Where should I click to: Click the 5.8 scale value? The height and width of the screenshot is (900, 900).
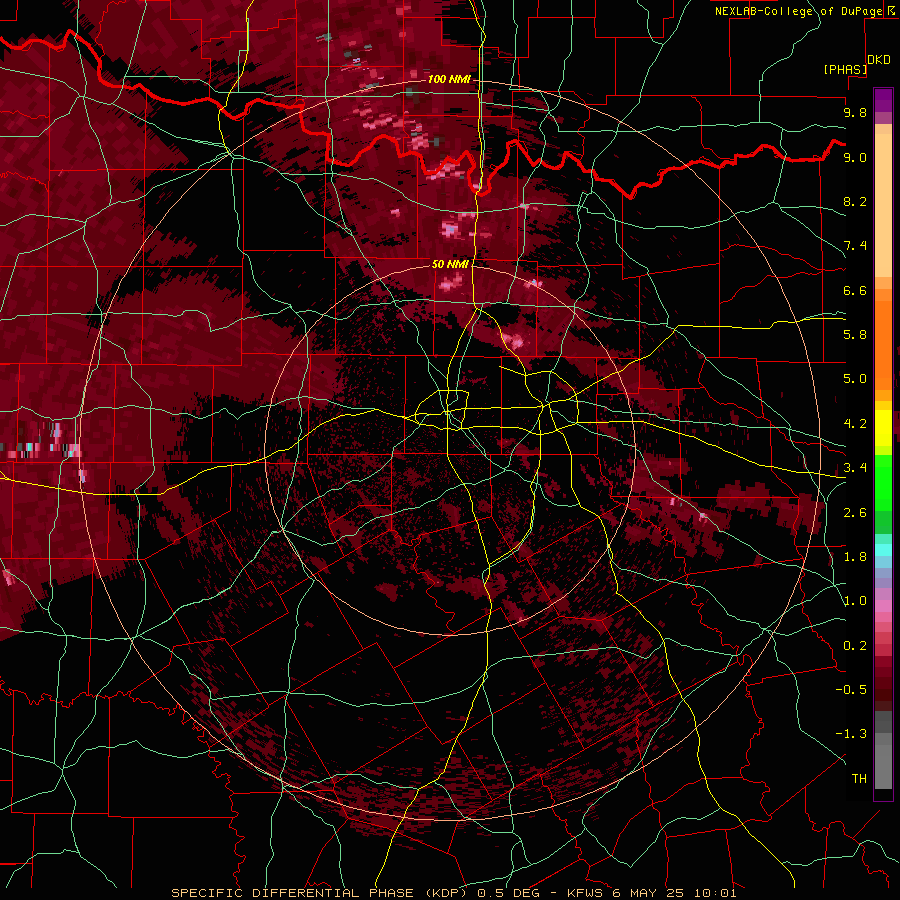855,335
